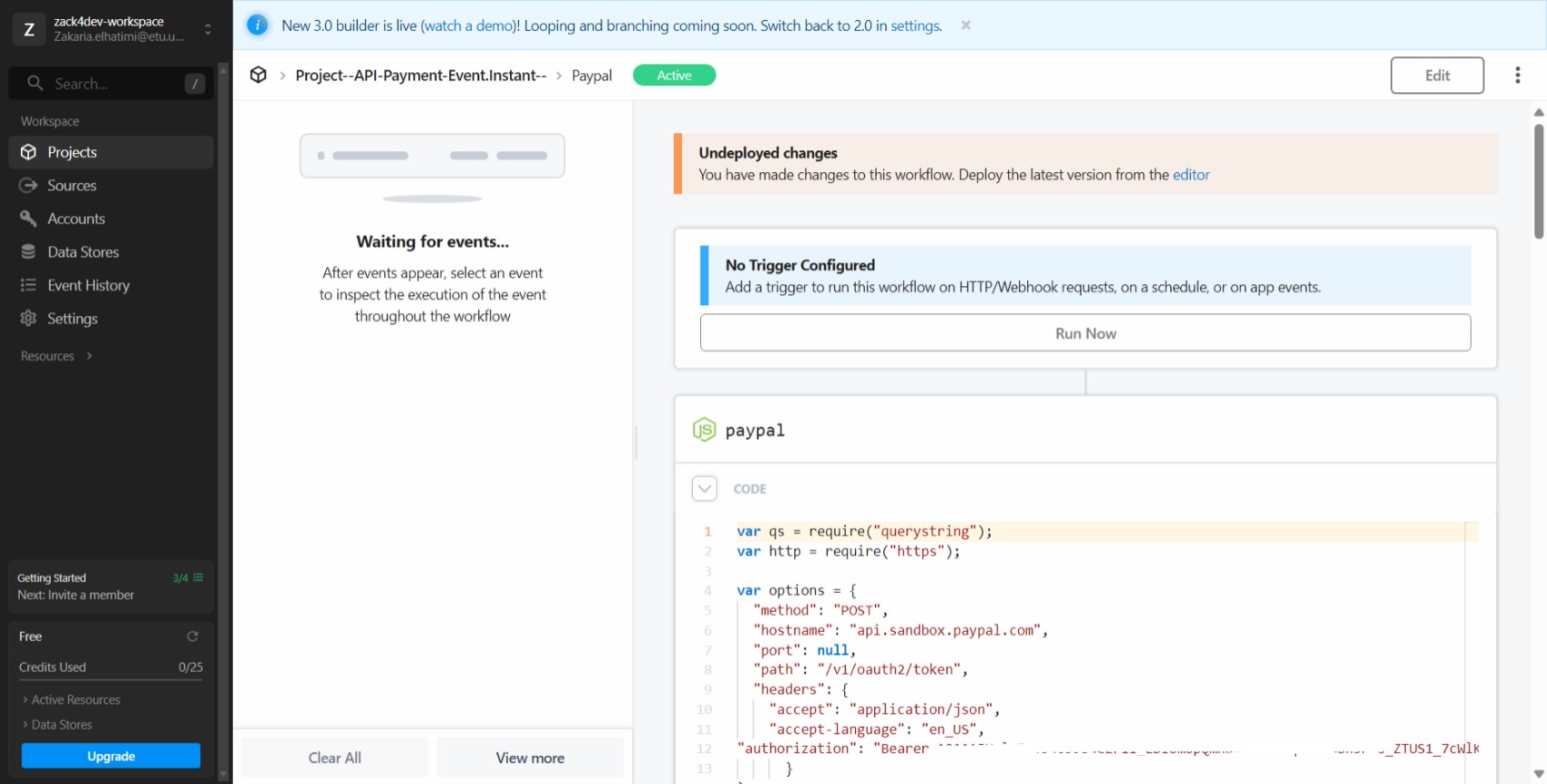Collapse the CODE section chevron
This screenshot has width=1547, height=784.
[705, 489]
